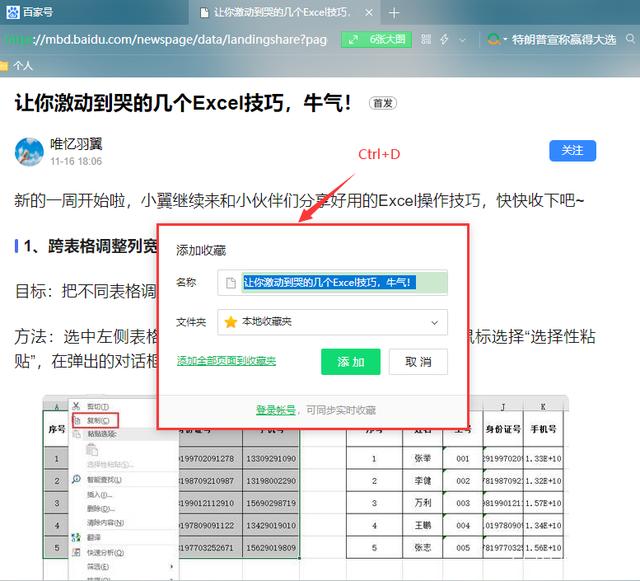Screen dimensions: 640x581
Task: Select 清除内容 in the context menu
Action: pos(105,523)
